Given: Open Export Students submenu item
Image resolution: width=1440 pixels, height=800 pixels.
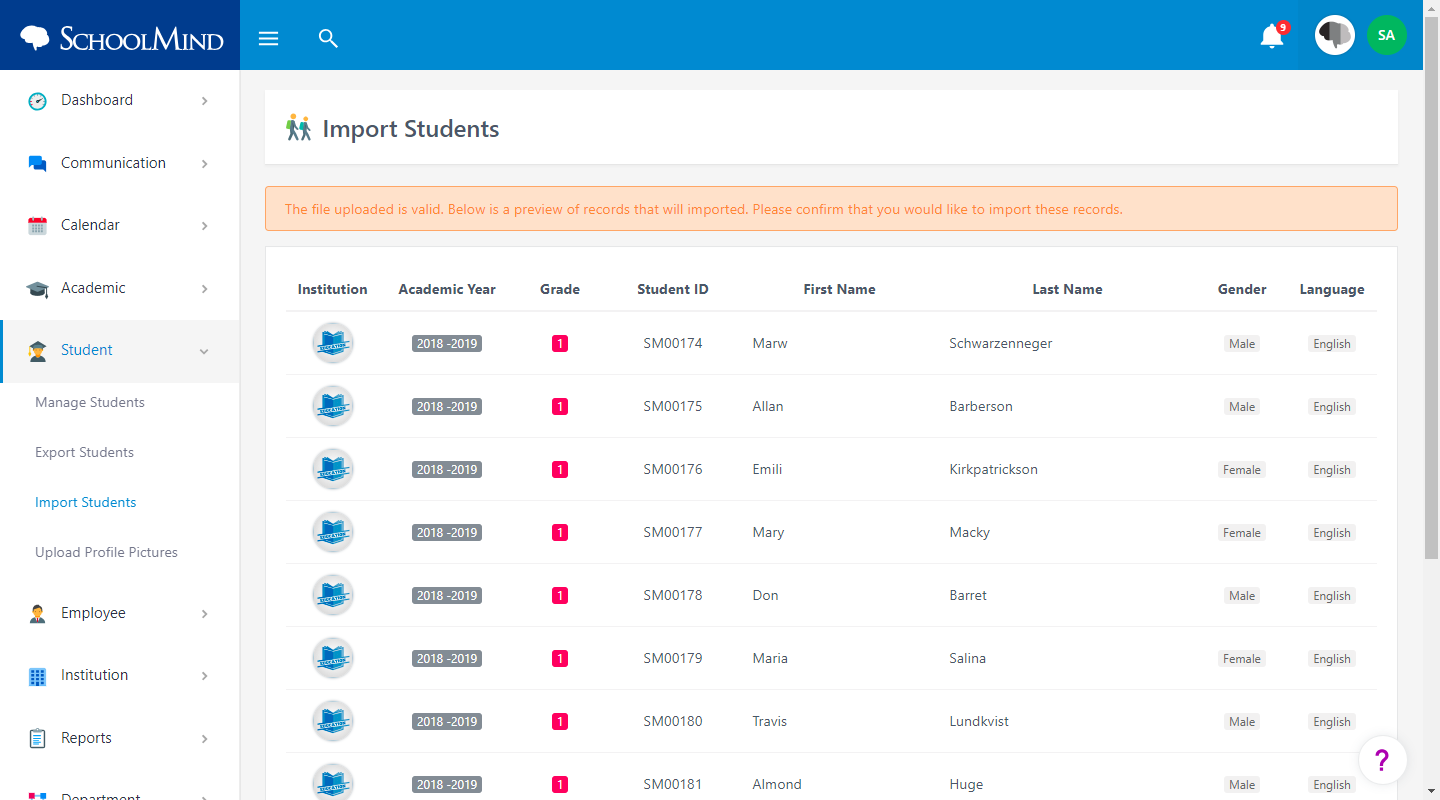Looking at the screenshot, I should 84,452.
